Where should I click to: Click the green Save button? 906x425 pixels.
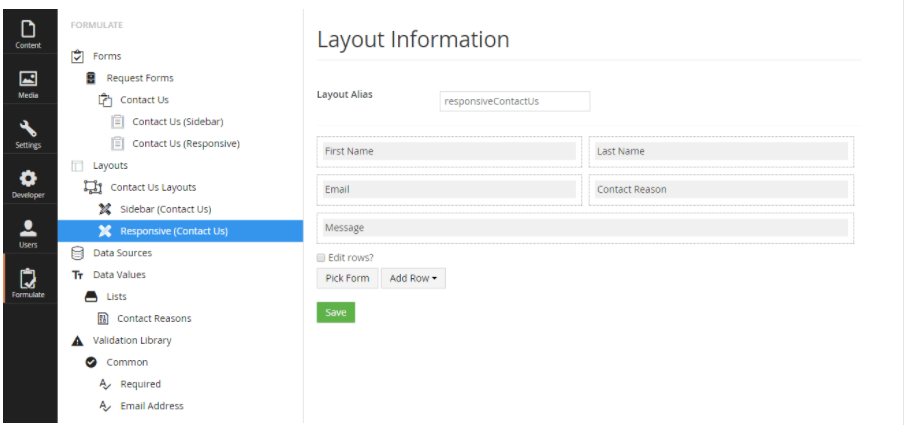336,312
